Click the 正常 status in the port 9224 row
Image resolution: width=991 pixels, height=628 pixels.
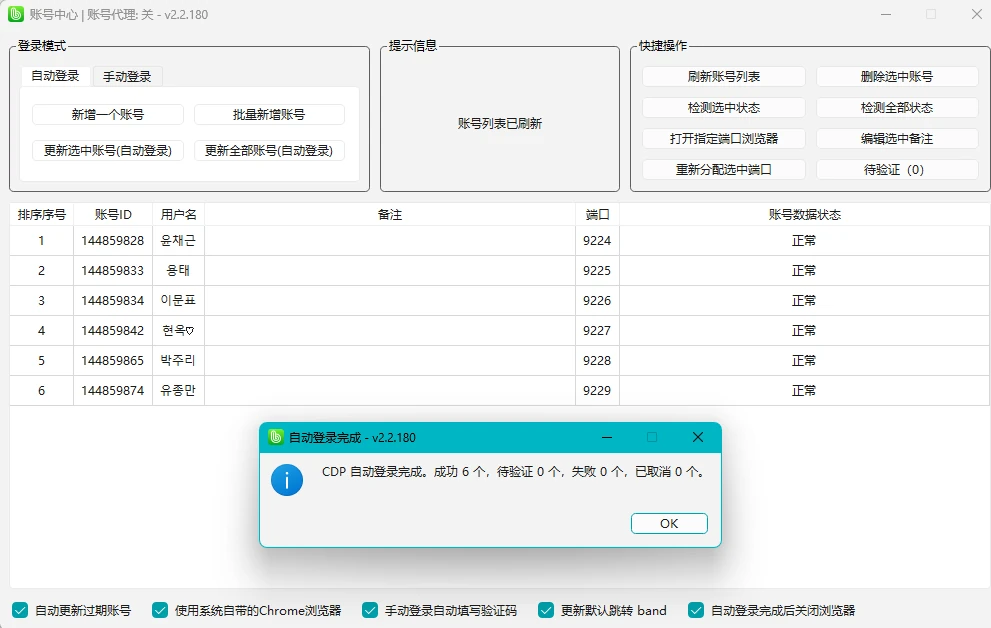coord(804,241)
